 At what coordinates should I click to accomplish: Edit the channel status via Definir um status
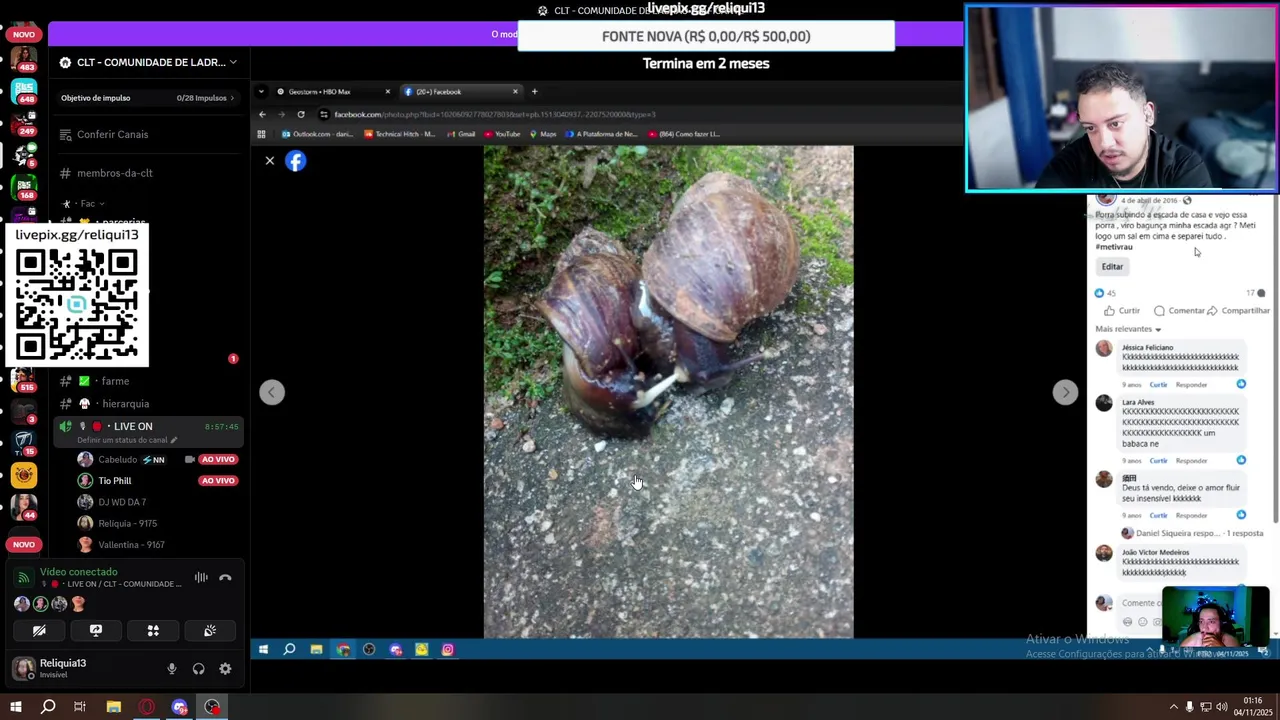[127, 440]
